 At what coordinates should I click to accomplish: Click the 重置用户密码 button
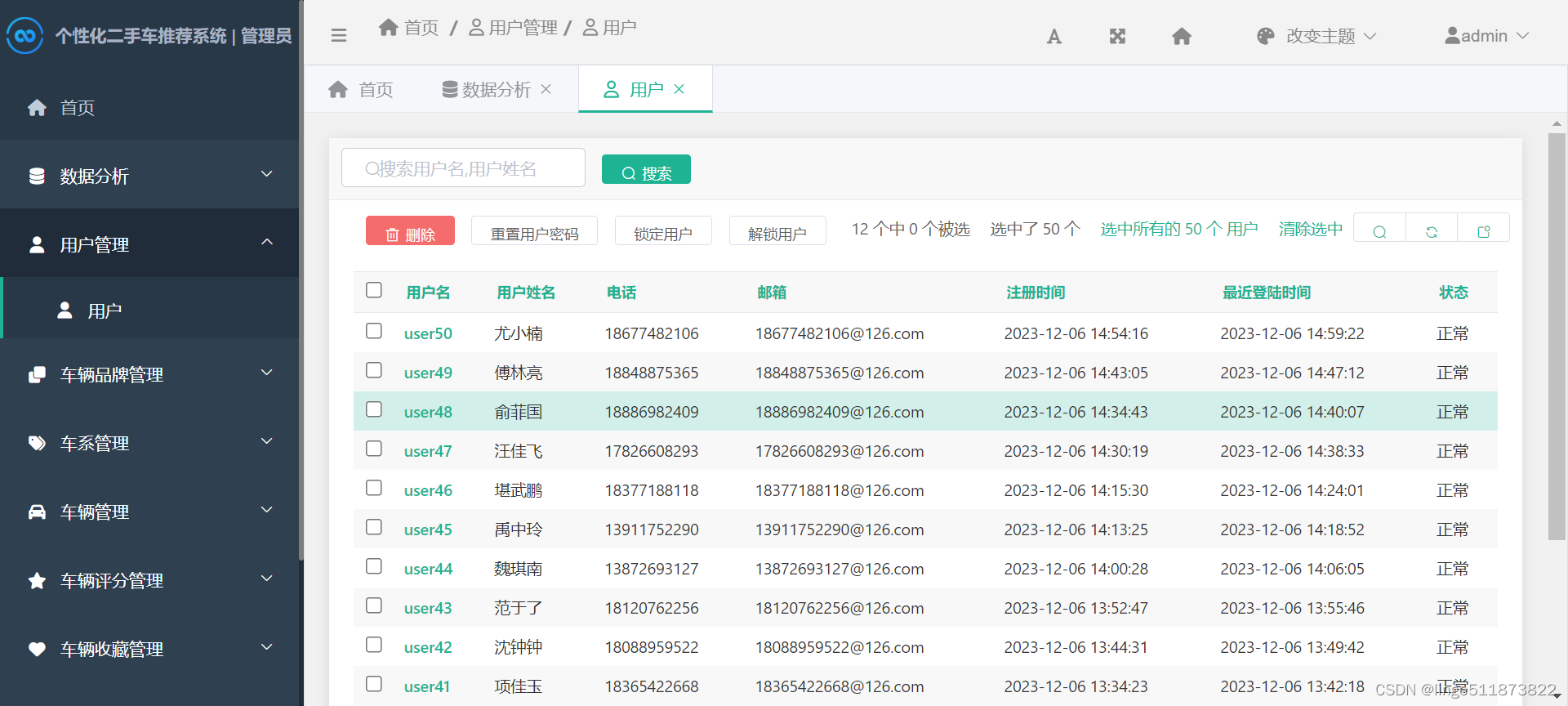534,230
